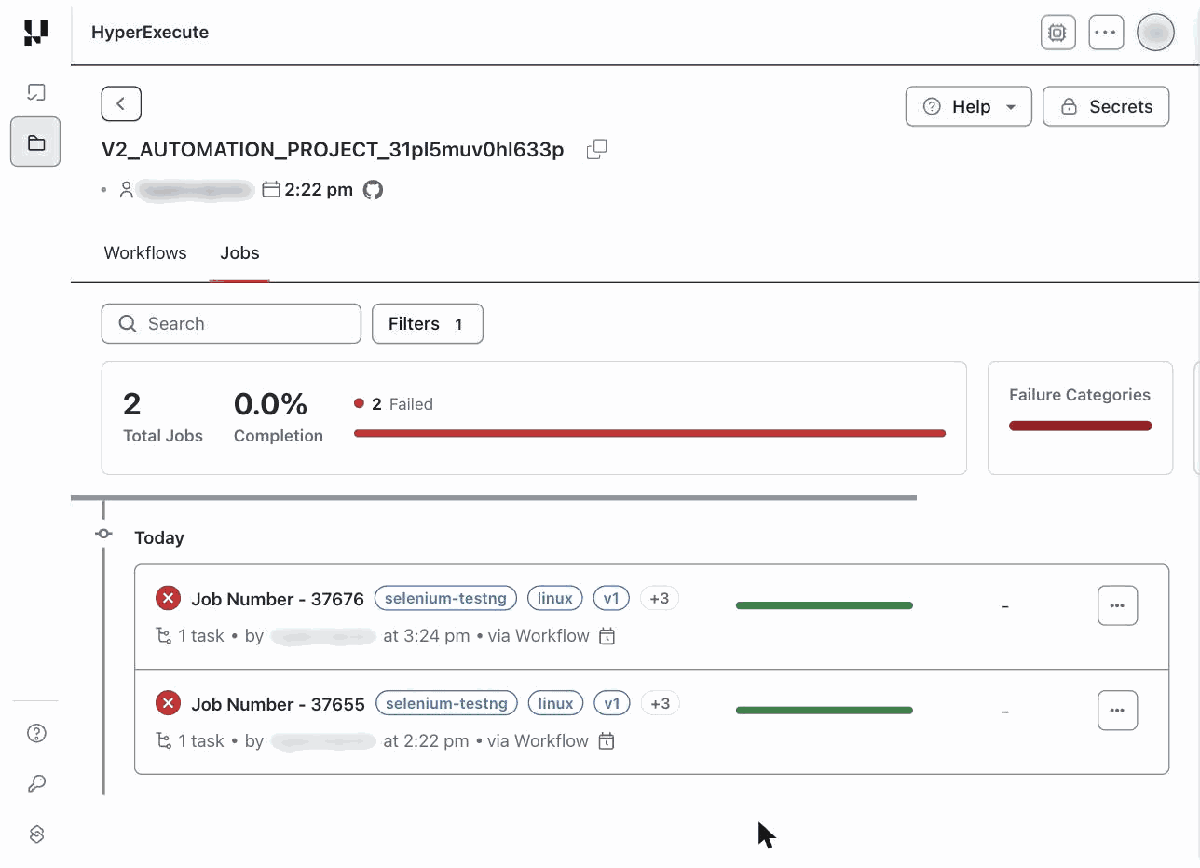Click the HyperExecute header title
This screenshot has height=868, width=1200.
150,32
